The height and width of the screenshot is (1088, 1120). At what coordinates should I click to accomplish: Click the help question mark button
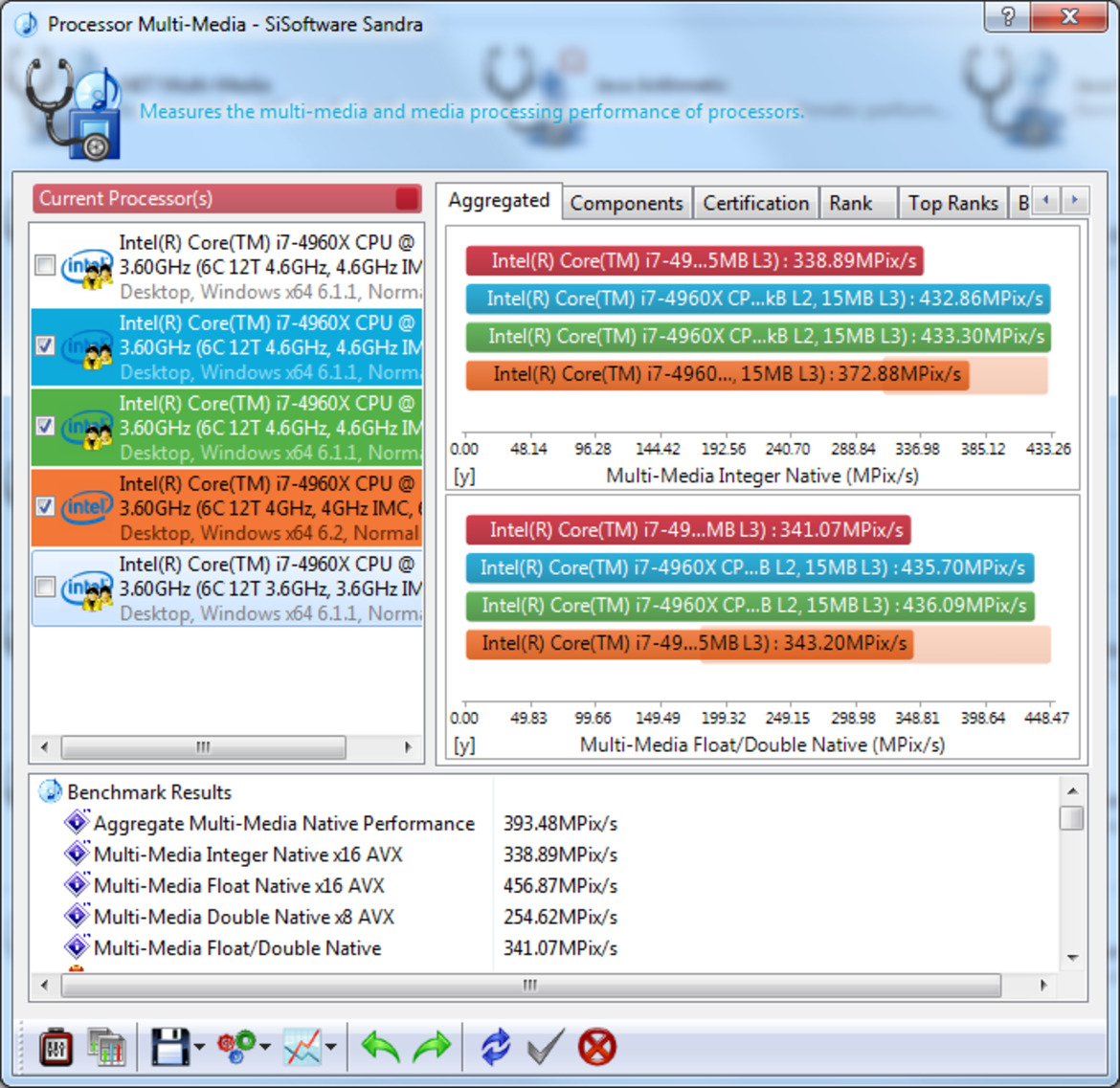click(1008, 16)
